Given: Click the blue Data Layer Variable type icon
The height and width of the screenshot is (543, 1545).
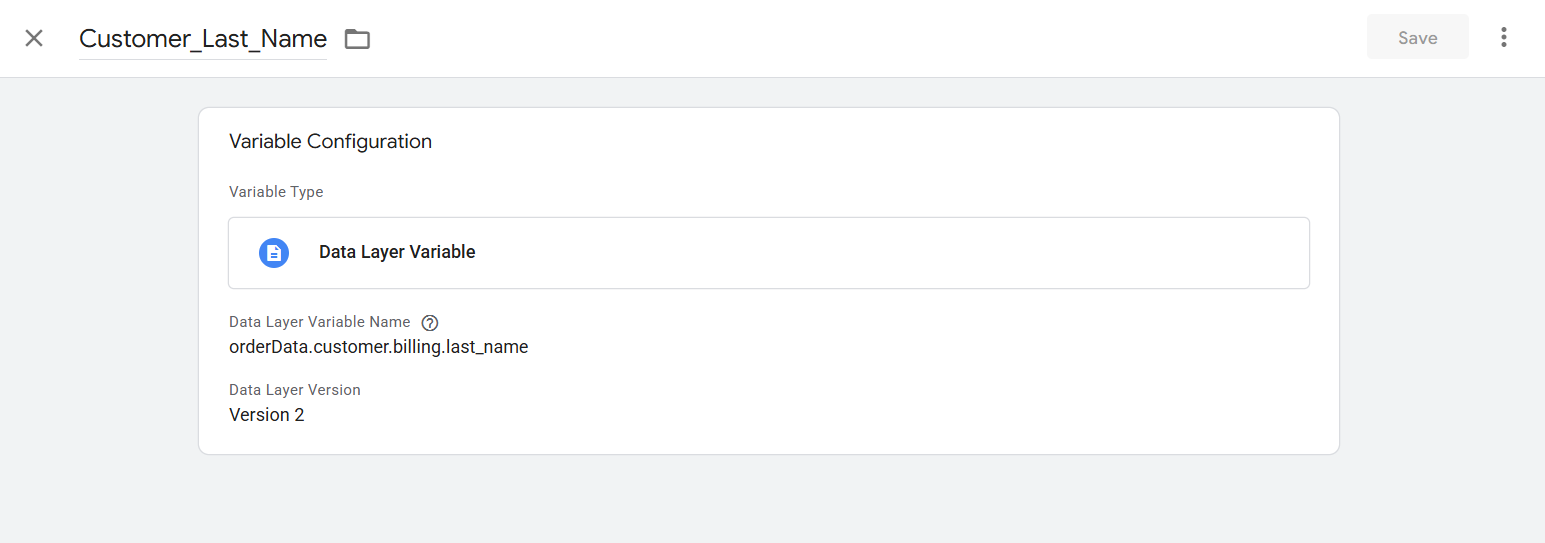Looking at the screenshot, I should coord(274,253).
